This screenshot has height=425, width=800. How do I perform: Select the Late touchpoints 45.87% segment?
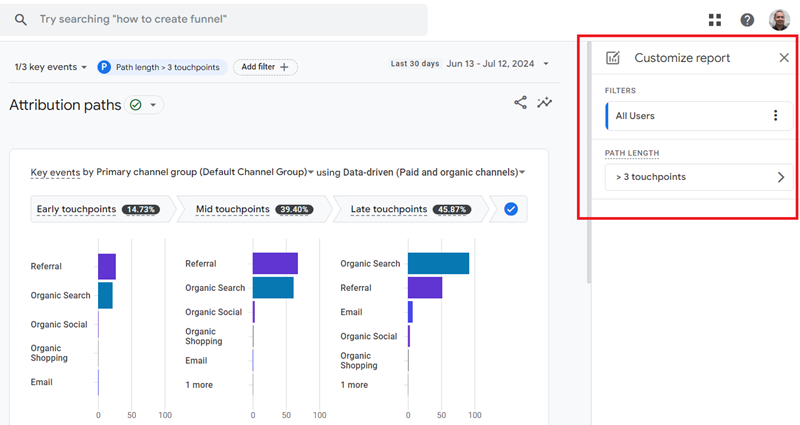click(410, 209)
